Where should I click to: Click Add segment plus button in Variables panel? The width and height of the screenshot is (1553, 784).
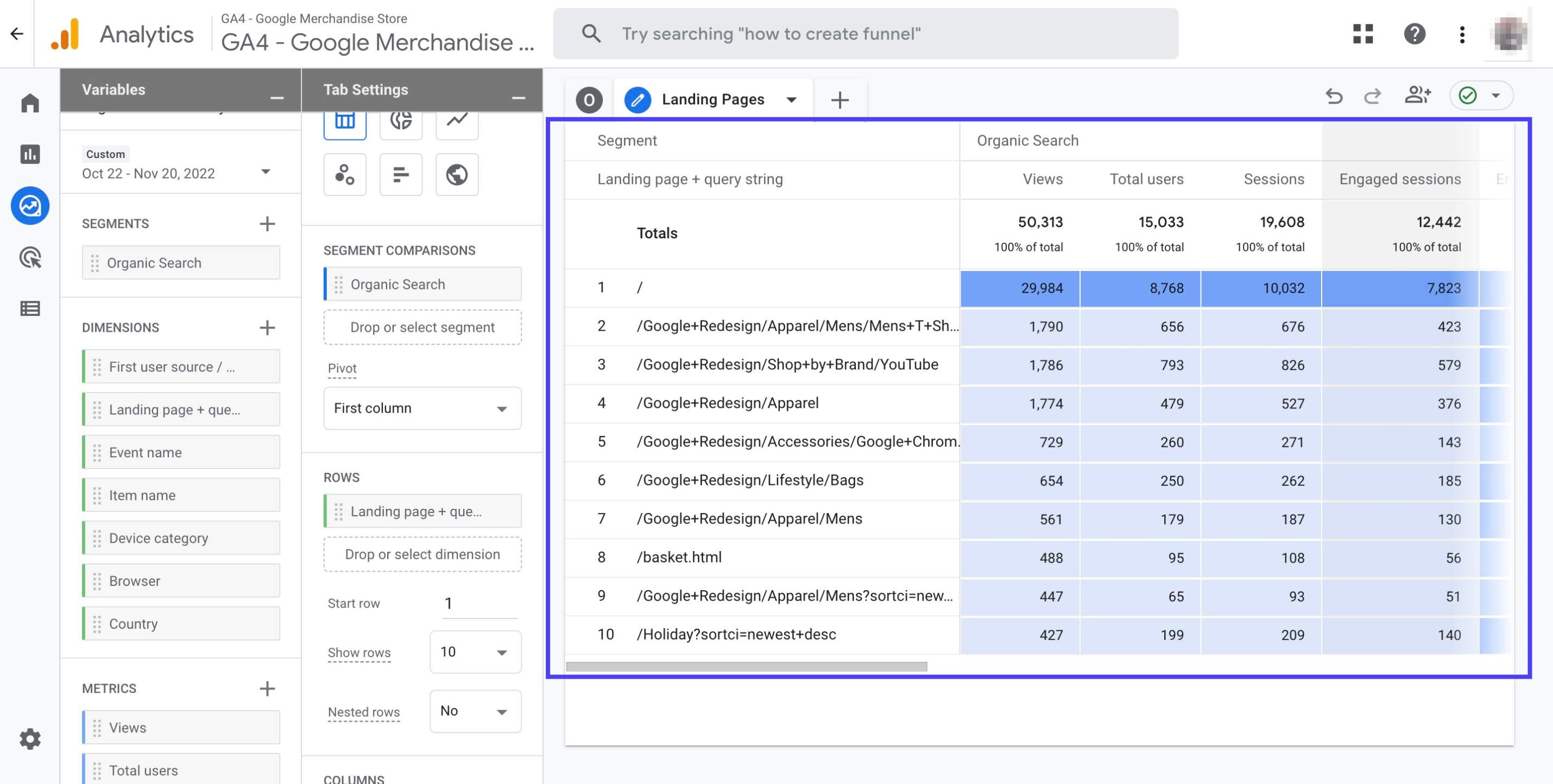(268, 222)
